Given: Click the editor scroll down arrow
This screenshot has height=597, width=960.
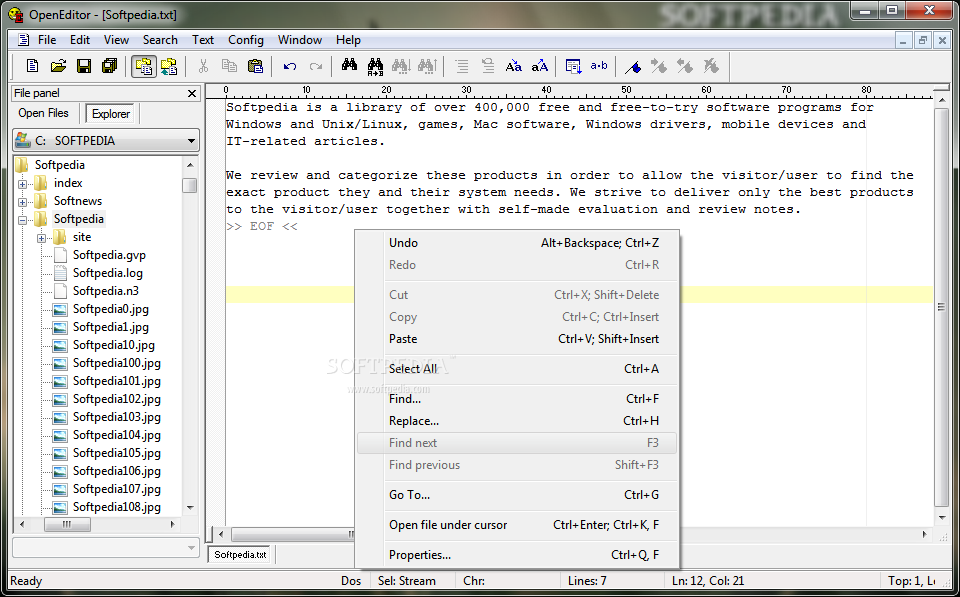Looking at the screenshot, I should coord(942,518).
